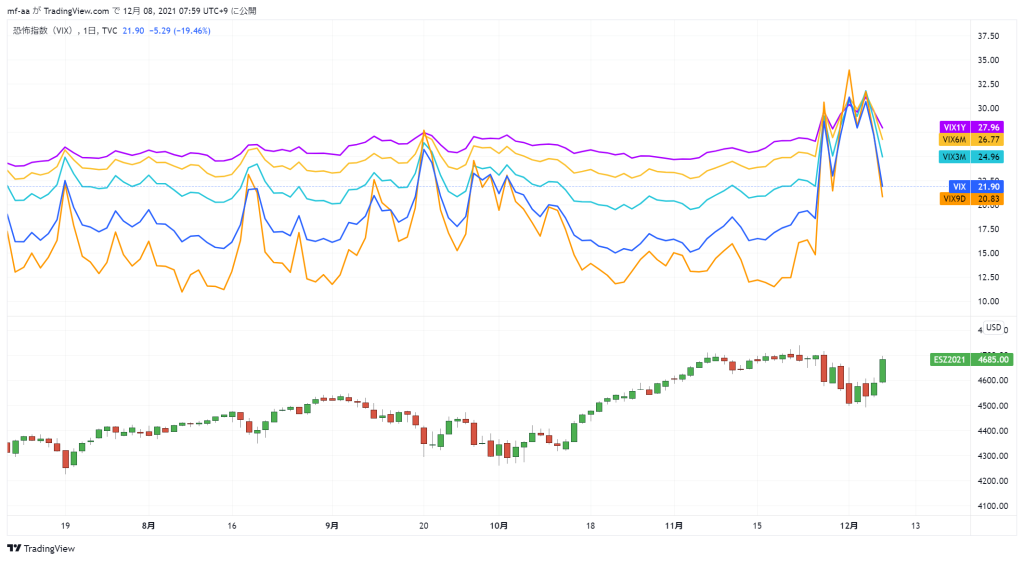Click the 30.00 price axis value
This screenshot has height=561, width=1024.
point(988,108)
